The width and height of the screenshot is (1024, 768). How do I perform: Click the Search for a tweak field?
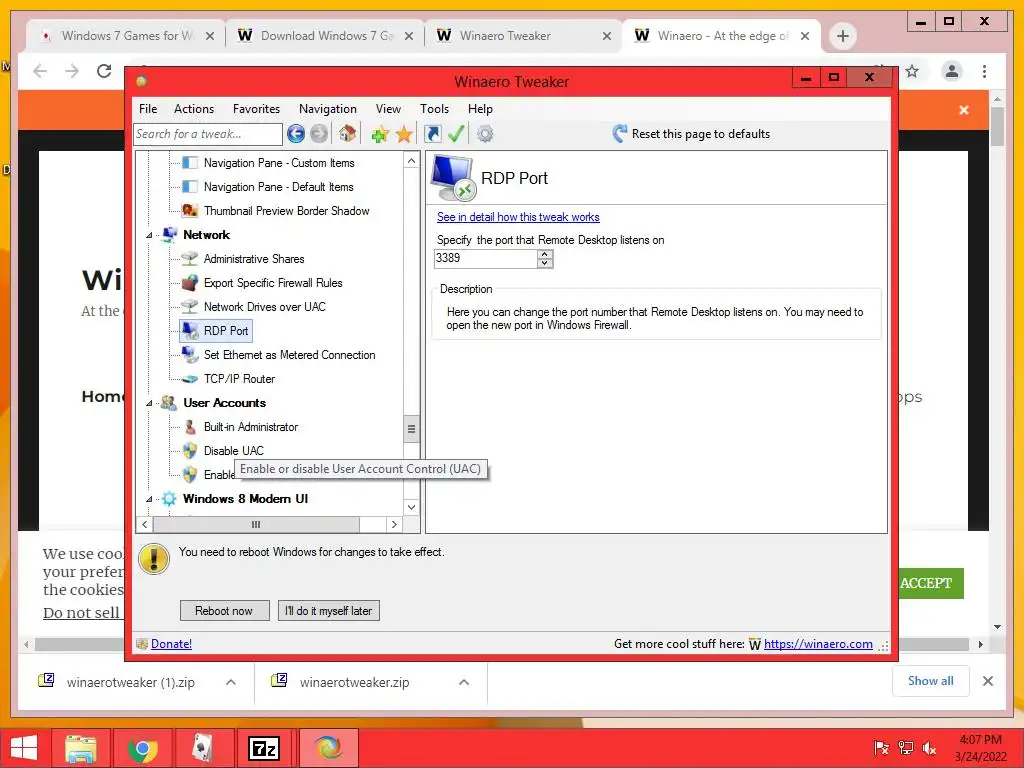[x=208, y=134]
